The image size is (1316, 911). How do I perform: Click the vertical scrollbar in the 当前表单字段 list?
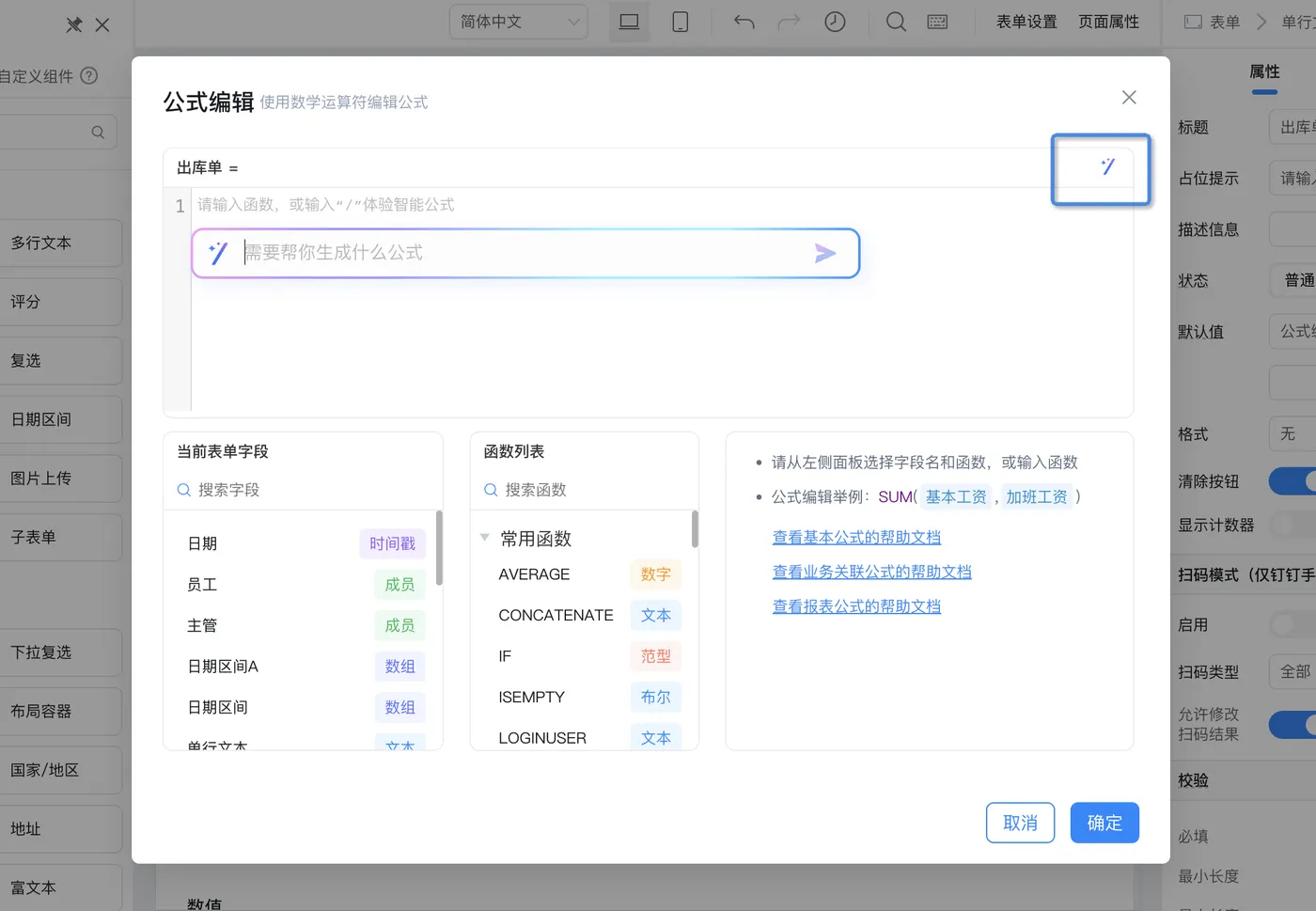(439, 547)
